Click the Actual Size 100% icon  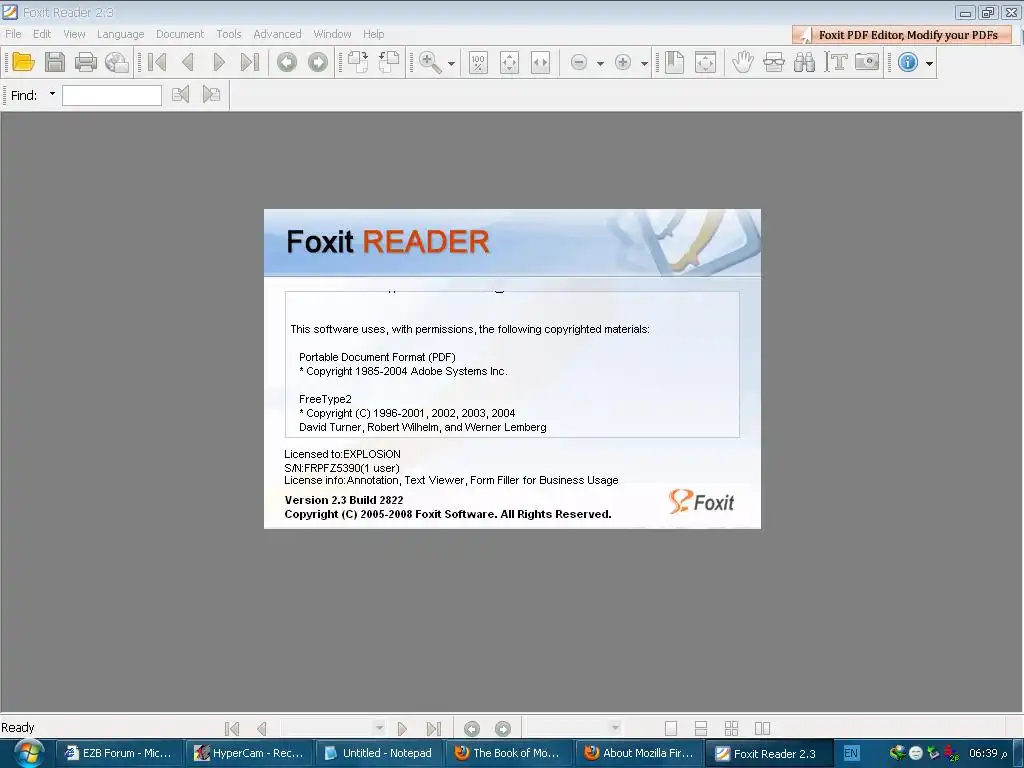point(478,62)
